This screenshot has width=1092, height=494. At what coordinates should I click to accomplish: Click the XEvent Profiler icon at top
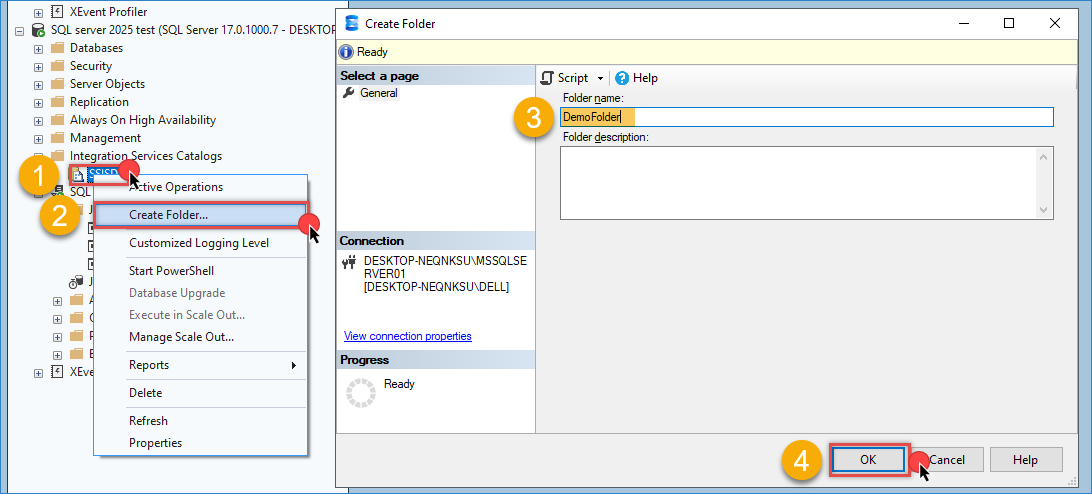tap(57, 12)
